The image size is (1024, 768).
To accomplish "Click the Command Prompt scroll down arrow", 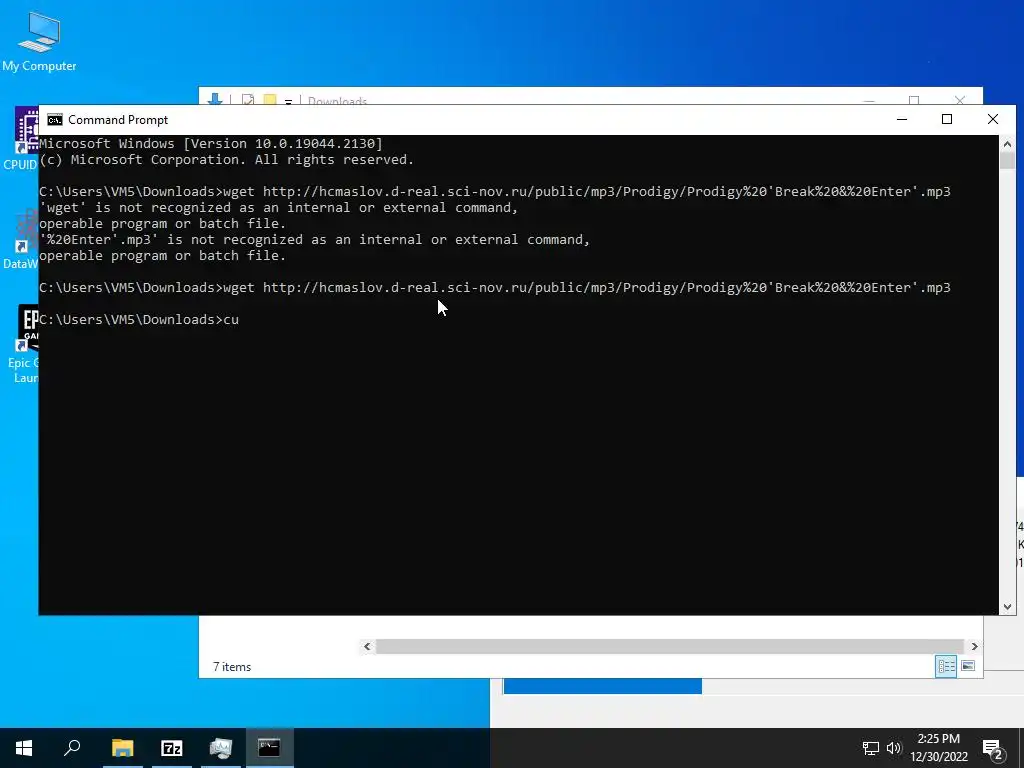I will click(x=1007, y=607).
